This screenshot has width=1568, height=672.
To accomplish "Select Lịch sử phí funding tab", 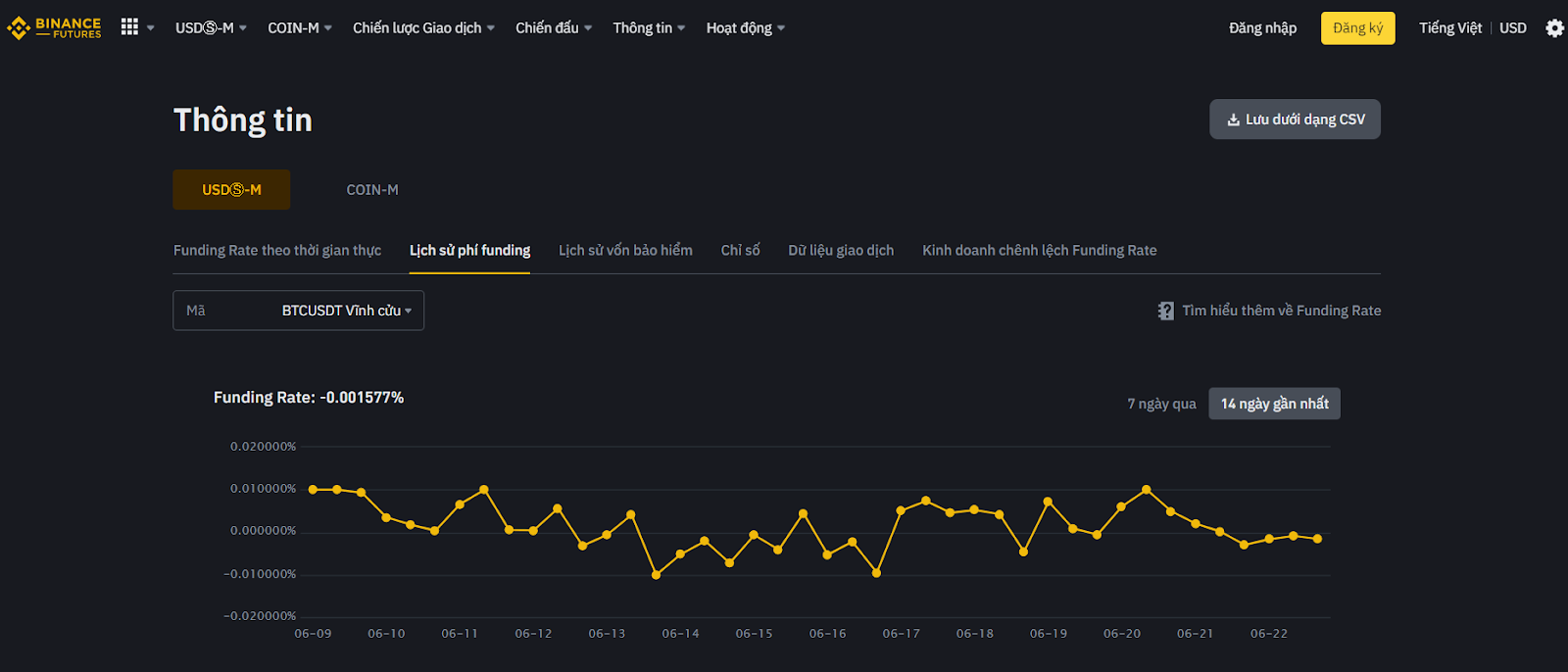I will tap(469, 251).
